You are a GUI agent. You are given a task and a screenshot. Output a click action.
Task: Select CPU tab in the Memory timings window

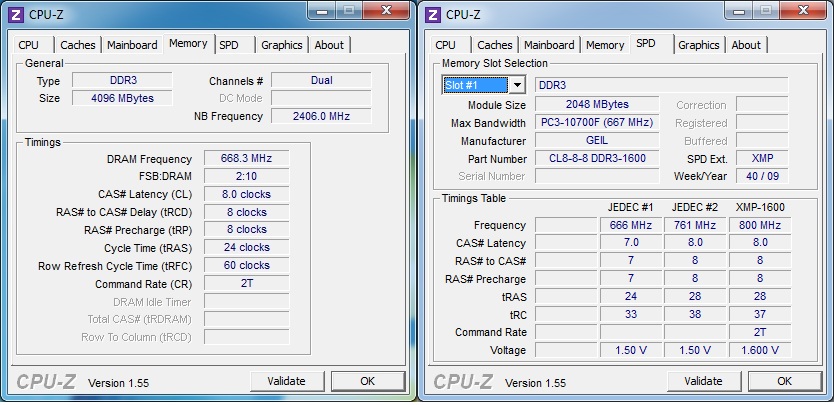[29, 45]
